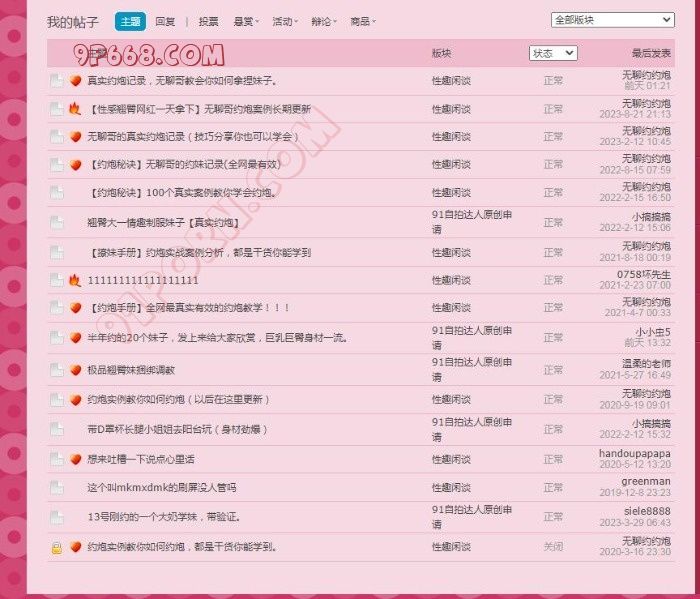
Task: Click the page icon in siele8888's row
Action: [x=57, y=517]
